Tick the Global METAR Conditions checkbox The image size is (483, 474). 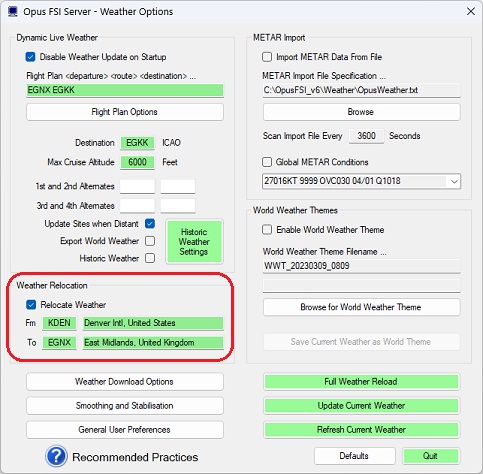pyautogui.click(x=267, y=162)
